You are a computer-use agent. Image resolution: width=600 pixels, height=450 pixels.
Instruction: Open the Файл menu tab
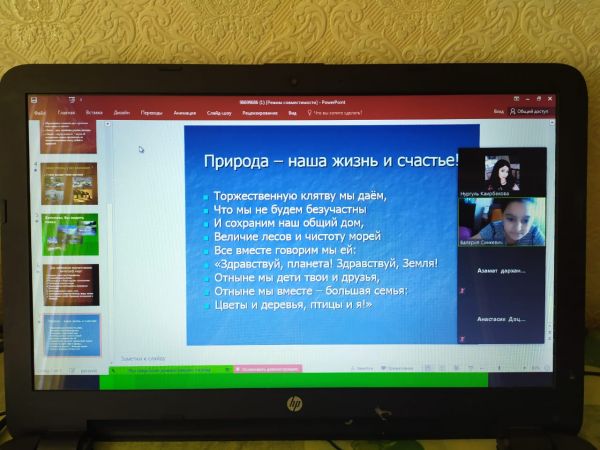pos(41,113)
